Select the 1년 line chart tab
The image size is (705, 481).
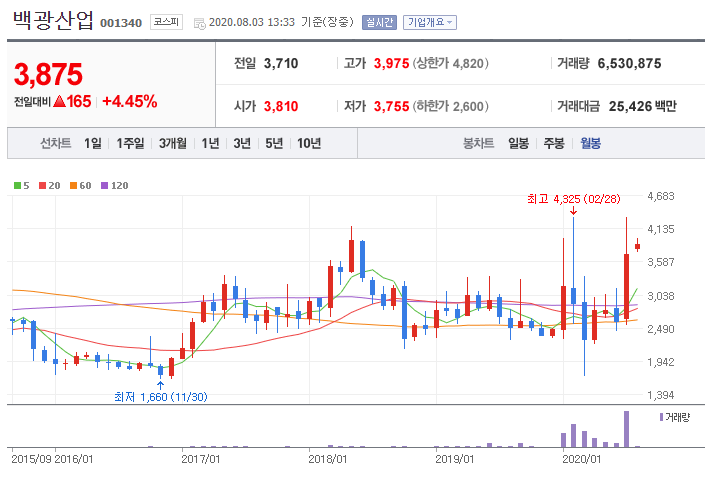(x=210, y=143)
